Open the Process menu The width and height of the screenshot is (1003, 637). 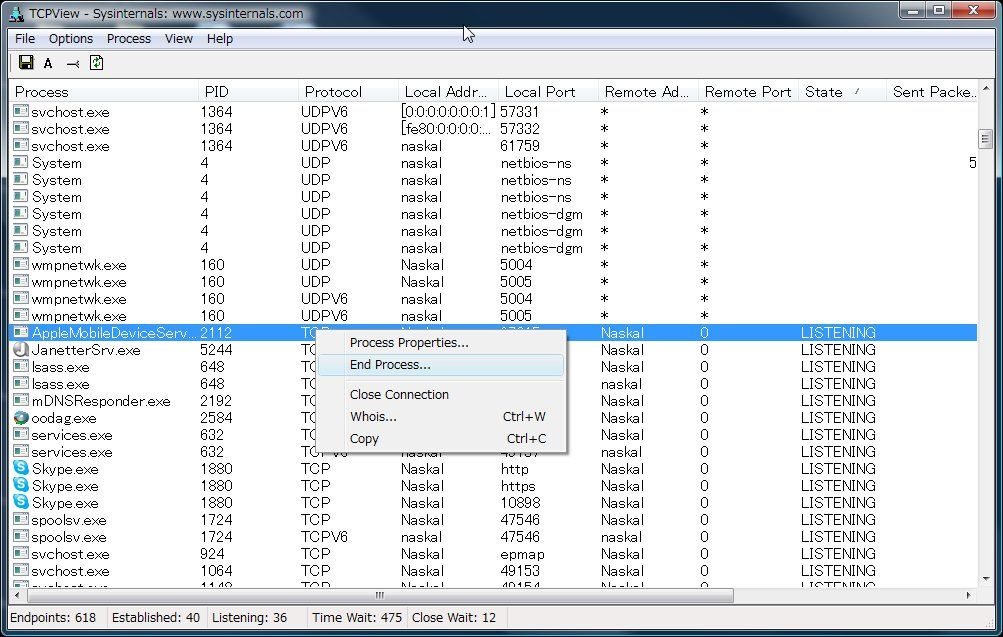pos(129,38)
